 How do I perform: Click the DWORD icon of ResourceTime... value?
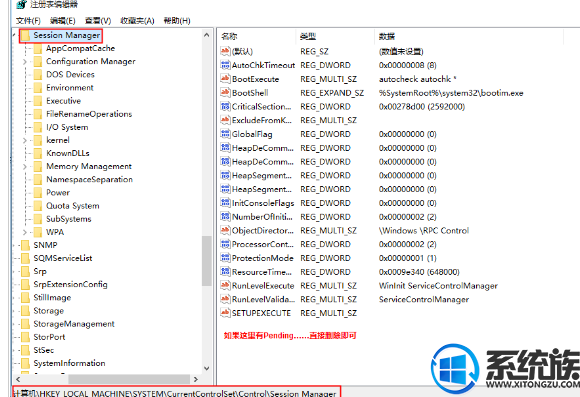(225, 272)
